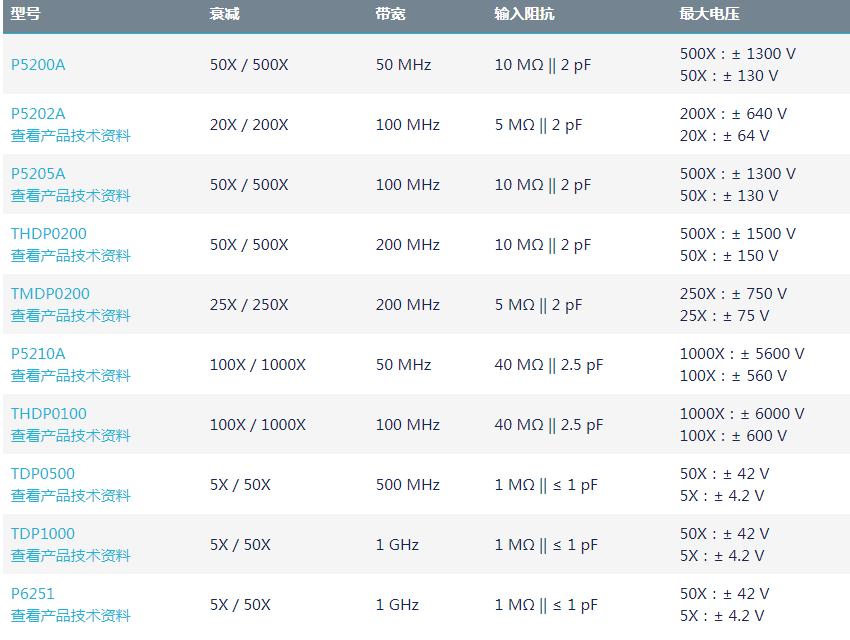Viewport: 850px width, 640px height.
Task: Select the 250X : ± 750 V value
Action: (733, 294)
